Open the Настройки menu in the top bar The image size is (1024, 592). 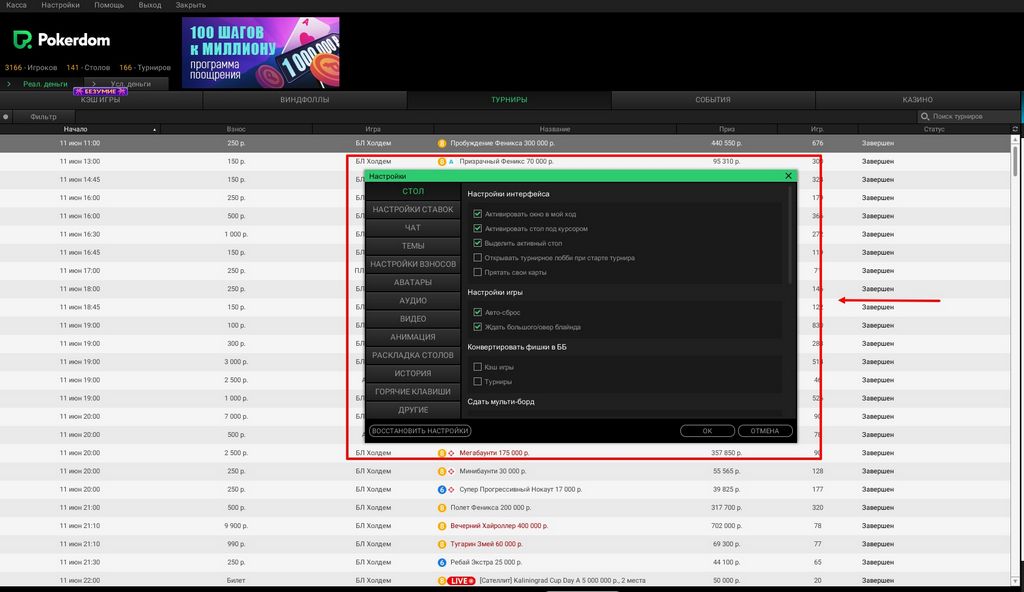63,4
